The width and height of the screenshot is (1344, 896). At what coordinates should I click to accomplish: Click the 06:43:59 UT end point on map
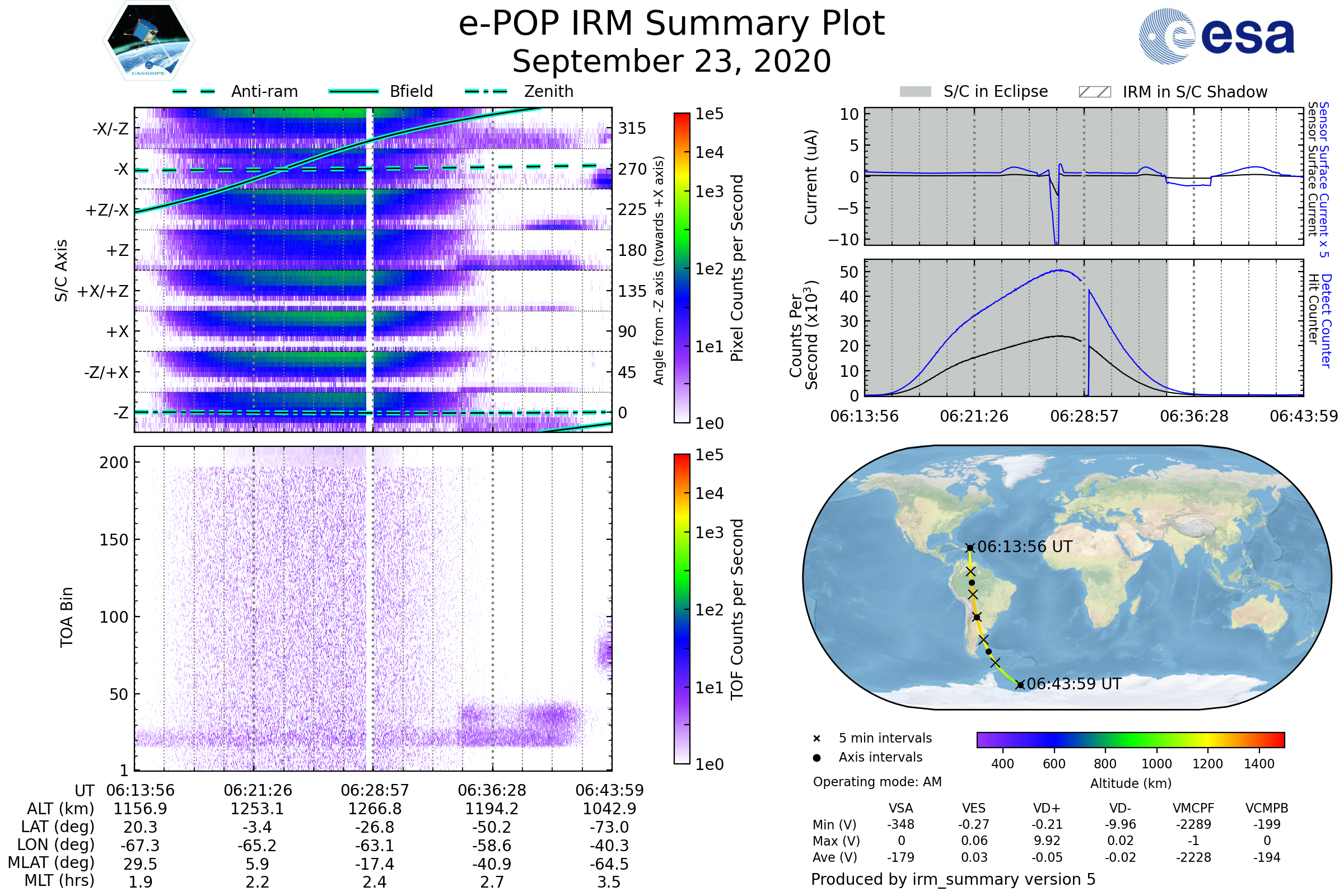coord(1020,684)
